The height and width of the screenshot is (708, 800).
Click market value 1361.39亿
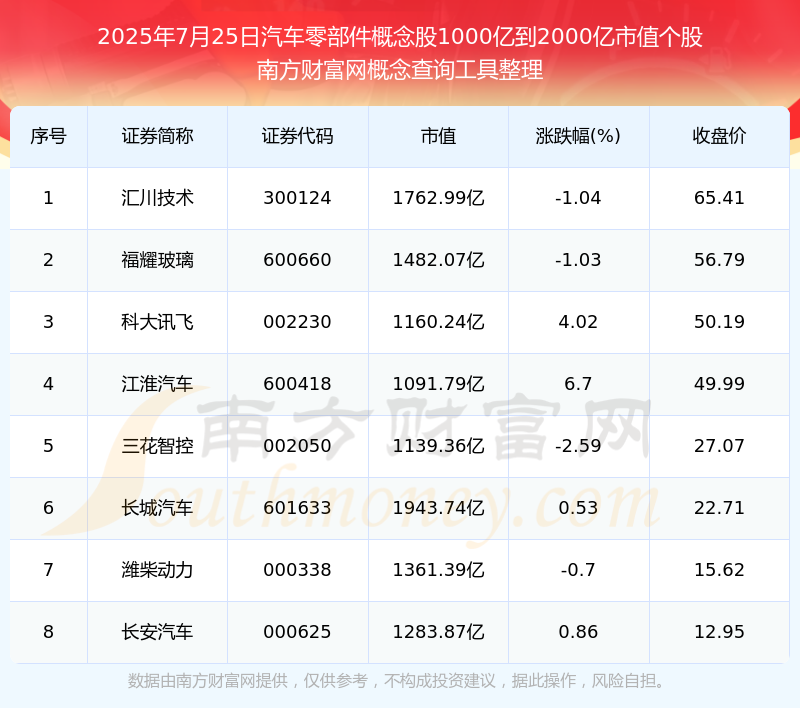[x=438, y=570]
